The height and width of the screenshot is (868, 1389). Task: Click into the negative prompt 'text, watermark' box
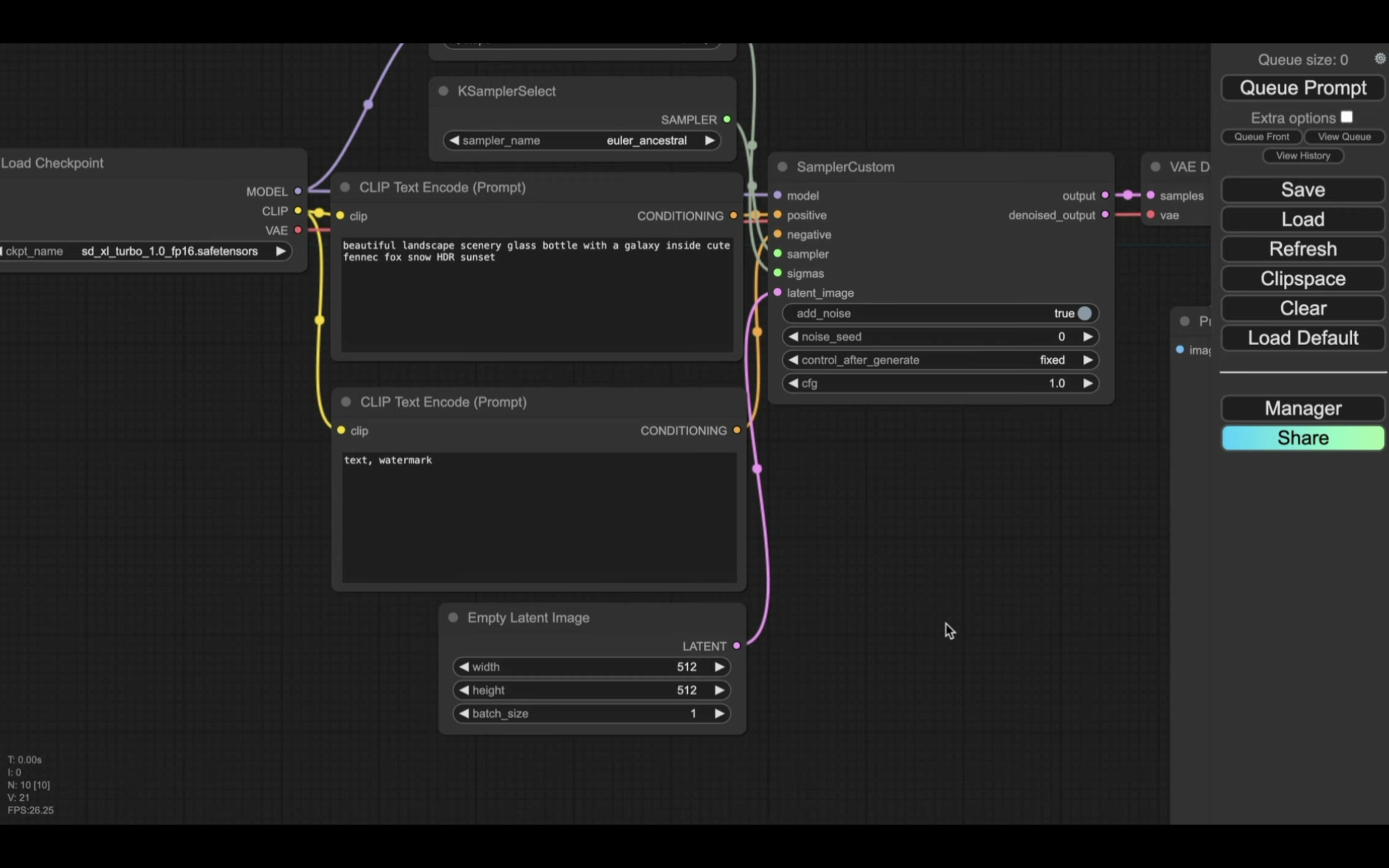point(540,517)
